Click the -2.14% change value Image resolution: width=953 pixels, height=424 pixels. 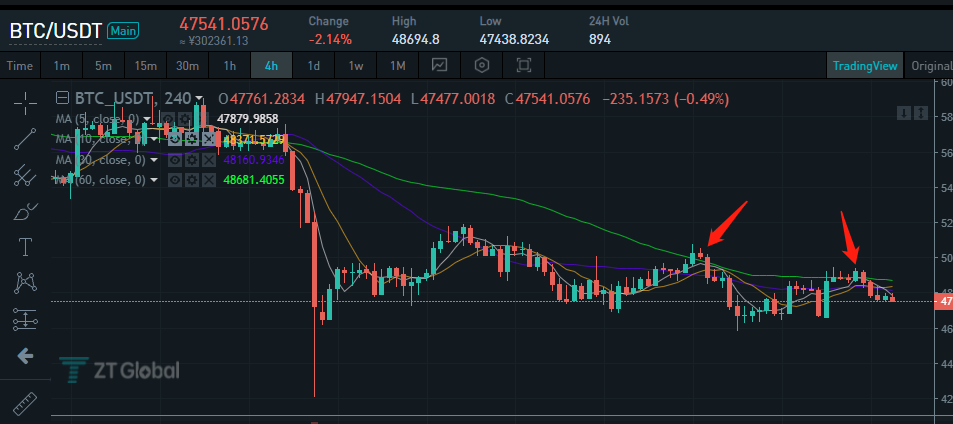tap(330, 40)
